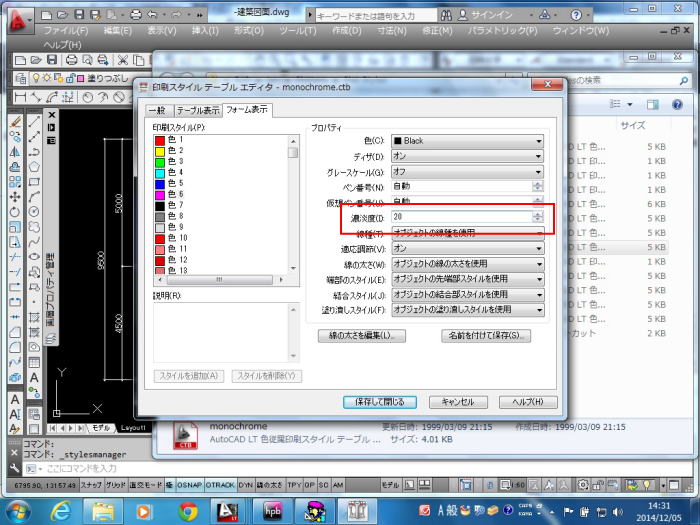700x525 pixels.
Task: Select the Circle draw tool
Action: 34,212
